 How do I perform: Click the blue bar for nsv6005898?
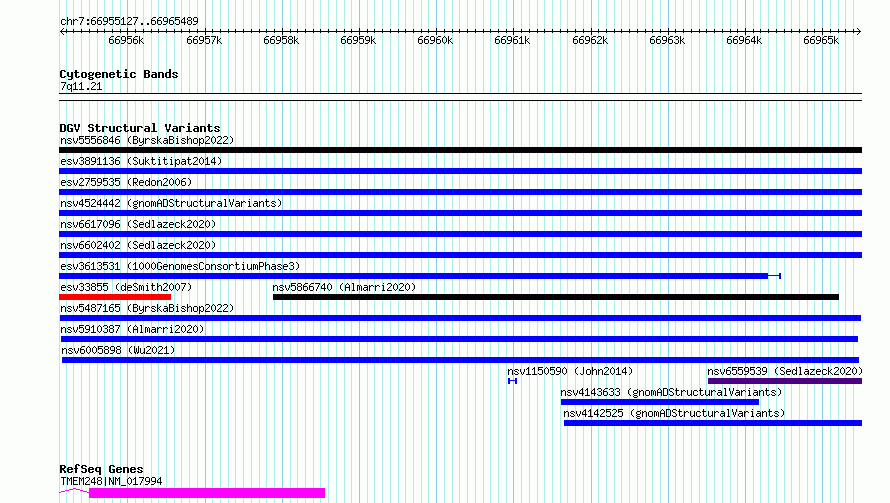tap(460, 360)
